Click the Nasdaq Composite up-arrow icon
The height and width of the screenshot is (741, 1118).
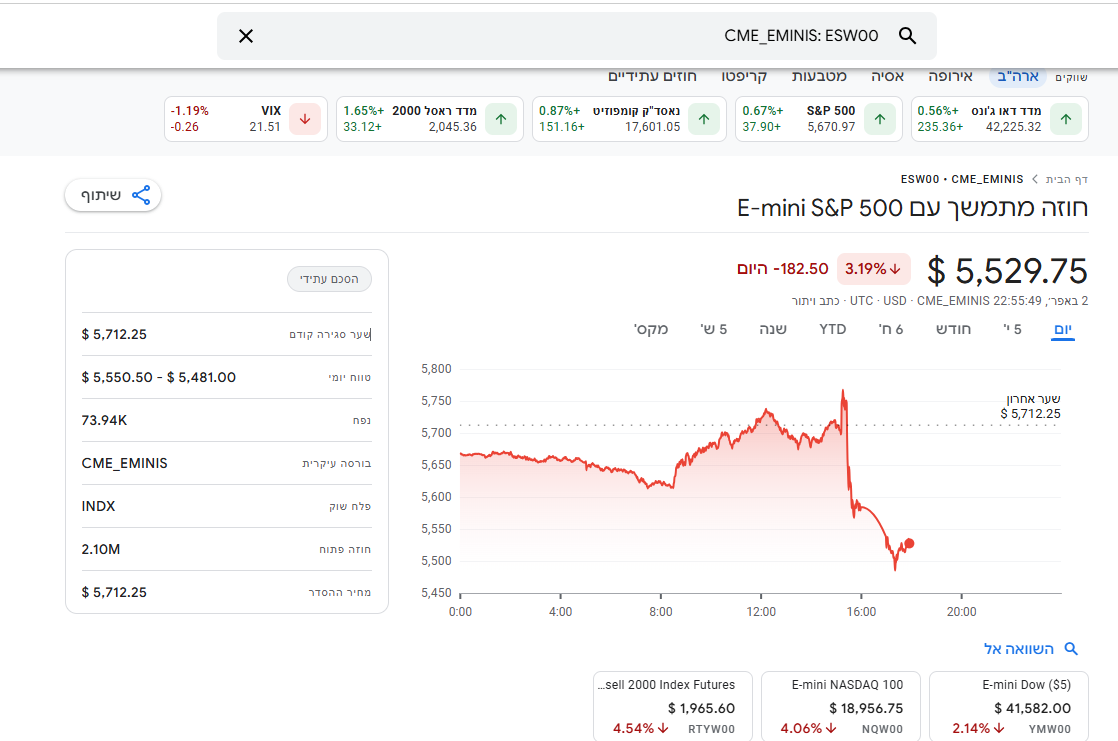tap(704, 119)
